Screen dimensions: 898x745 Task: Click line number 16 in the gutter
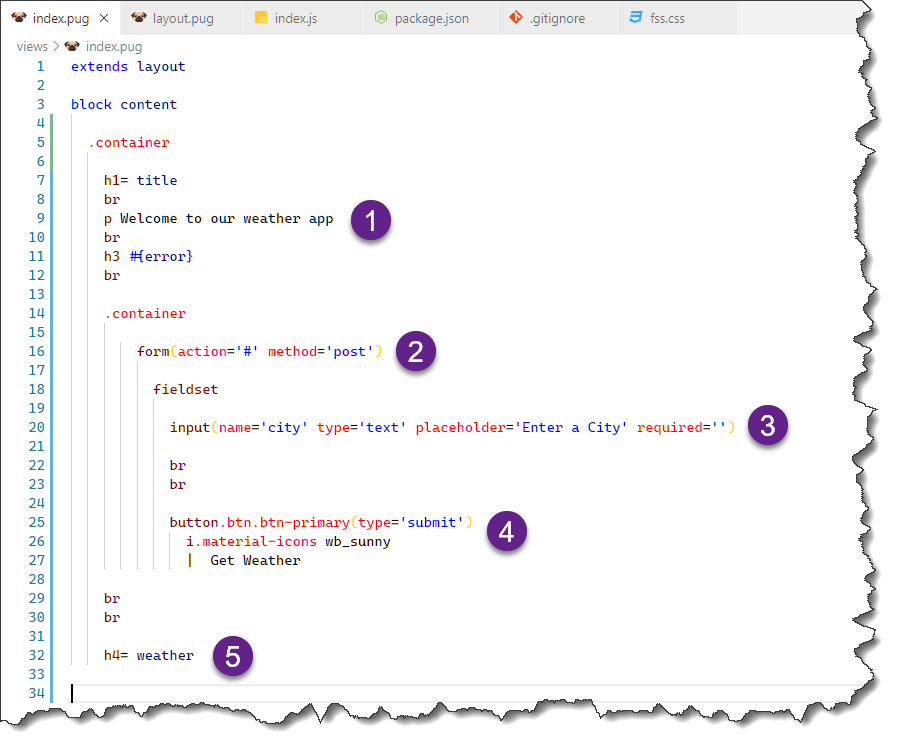[37, 351]
